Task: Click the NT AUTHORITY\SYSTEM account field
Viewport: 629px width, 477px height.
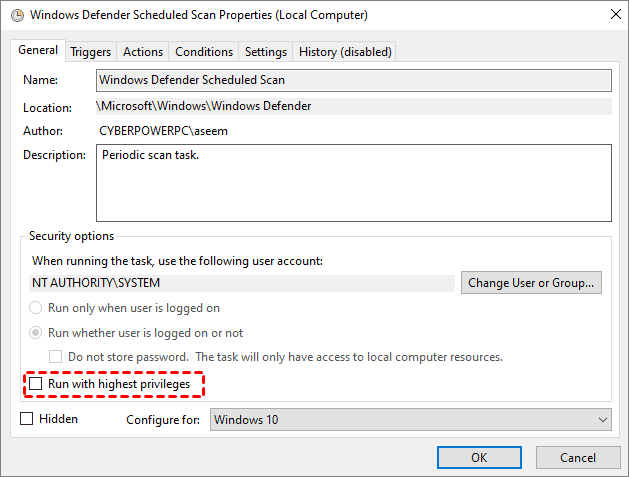Action: pyautogui.click(x=238, y=283)
